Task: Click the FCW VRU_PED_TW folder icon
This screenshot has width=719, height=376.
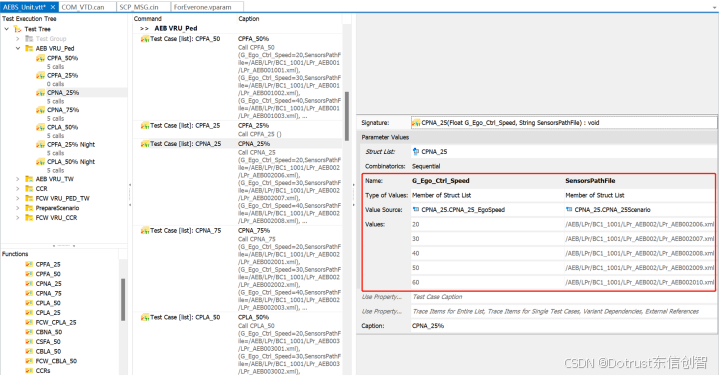Action: pos(29,198)
